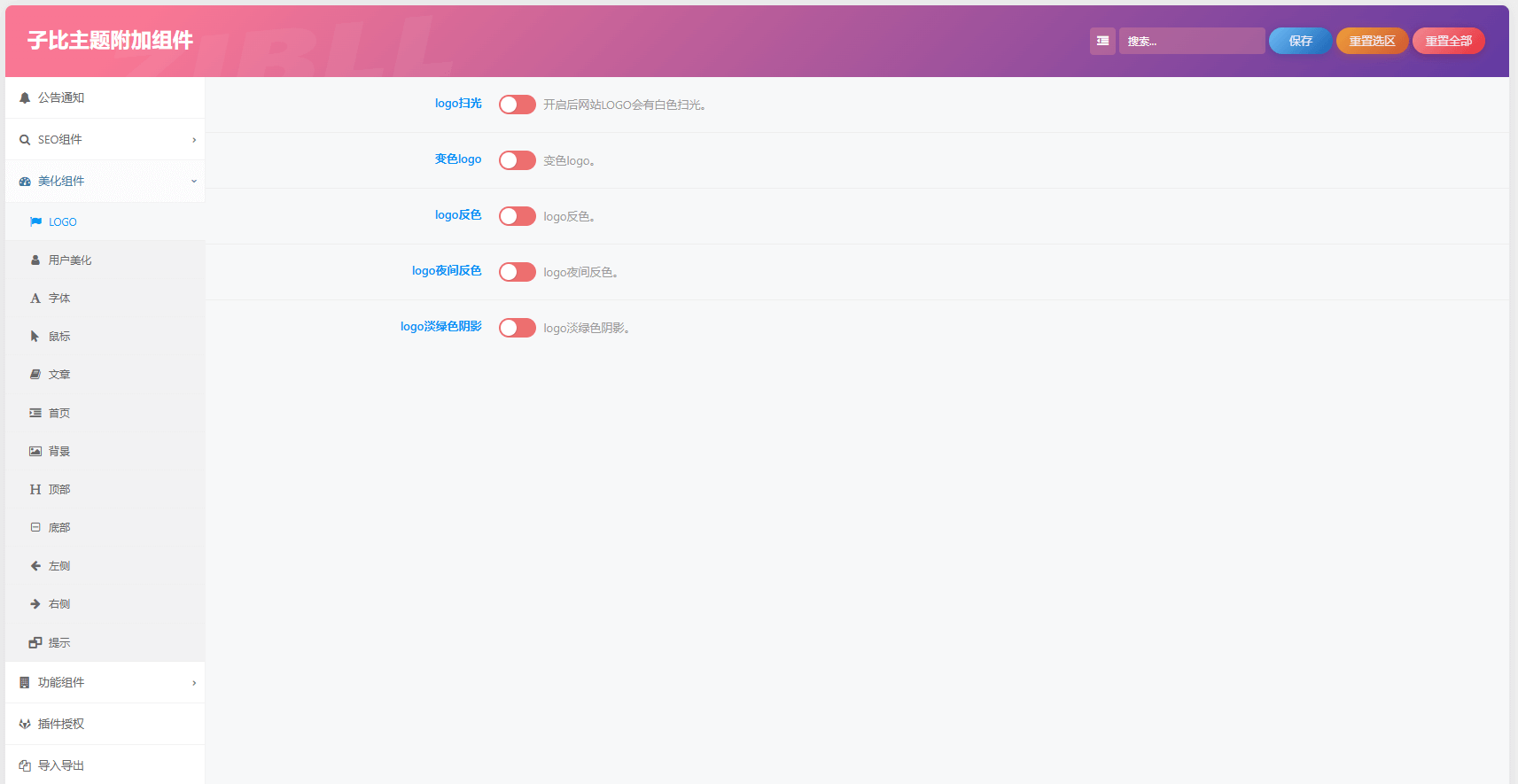The height and width of the screenshot is (784, 1518).
Task: Click the picture icon beside 背景
Action: pos(35,451)
